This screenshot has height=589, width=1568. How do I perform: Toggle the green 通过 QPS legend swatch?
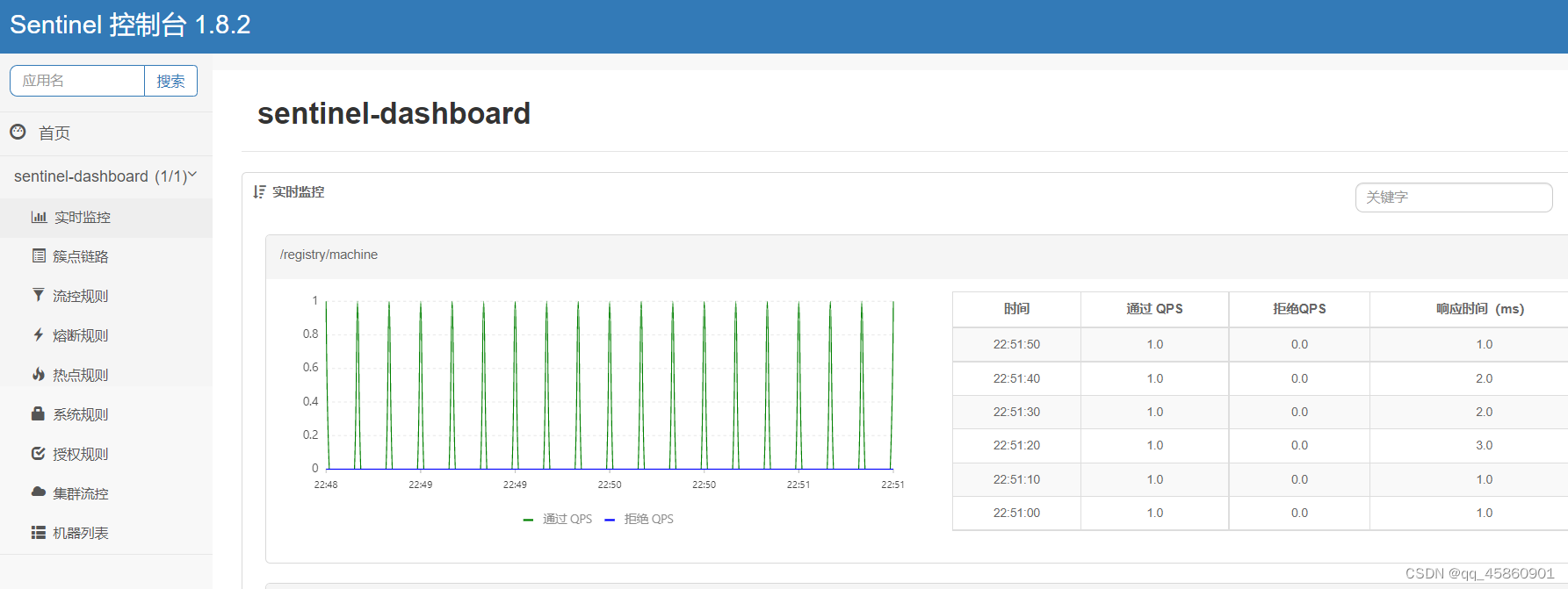coord(528,520)
